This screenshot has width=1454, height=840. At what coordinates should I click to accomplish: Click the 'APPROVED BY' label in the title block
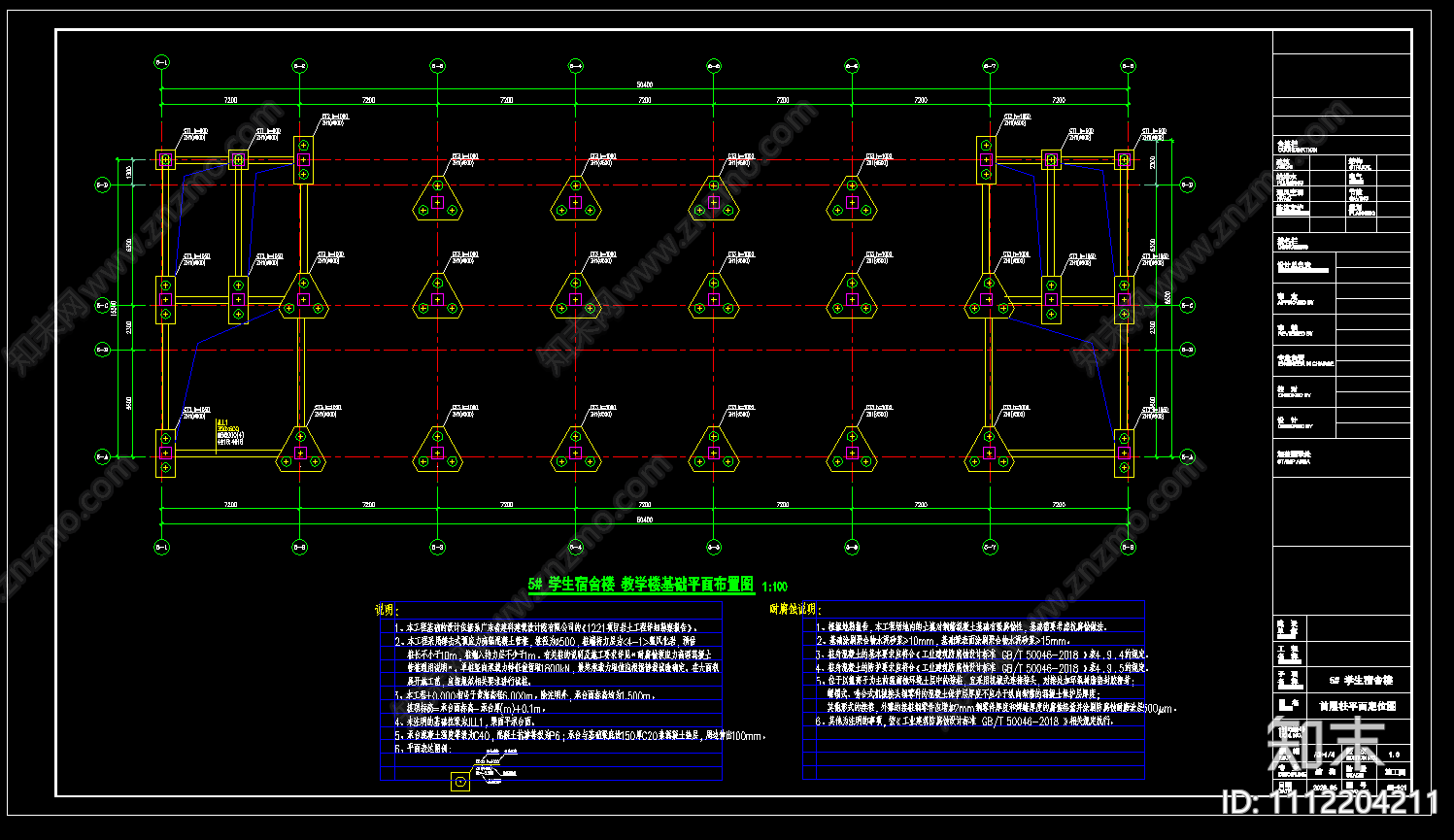[x=1295, y=303]
